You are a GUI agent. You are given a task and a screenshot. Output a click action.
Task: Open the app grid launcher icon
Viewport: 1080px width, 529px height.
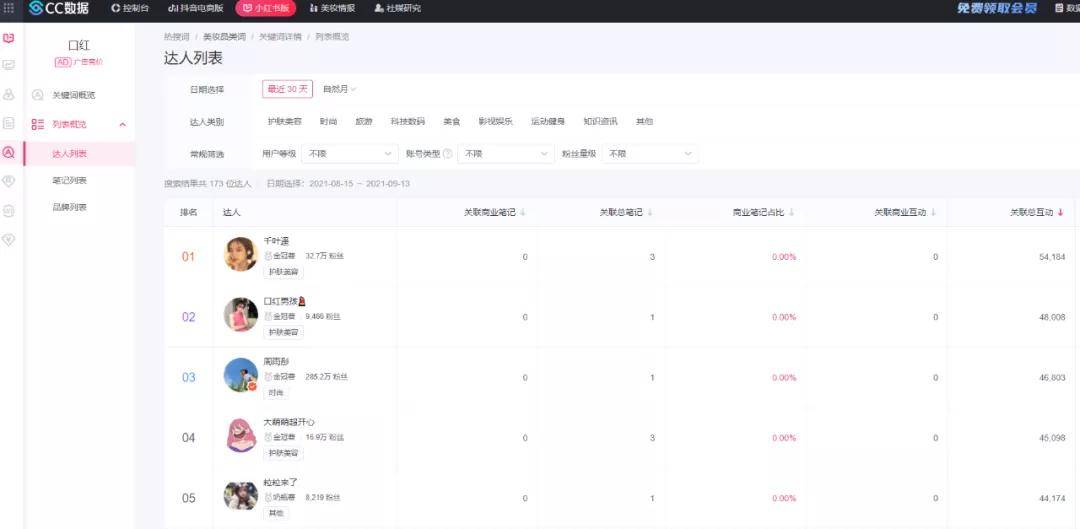click(9, 8)
